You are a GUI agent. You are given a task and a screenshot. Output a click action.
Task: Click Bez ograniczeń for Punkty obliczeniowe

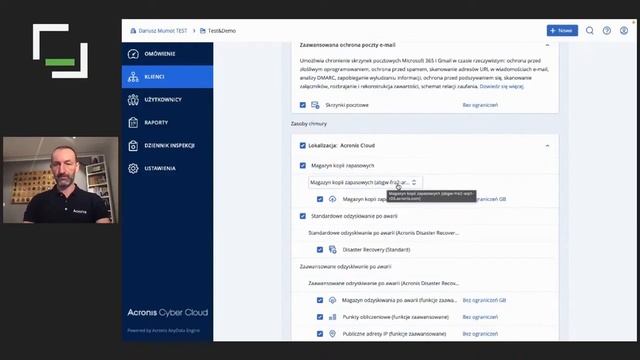pyautogui.click(x=480, y=317)
